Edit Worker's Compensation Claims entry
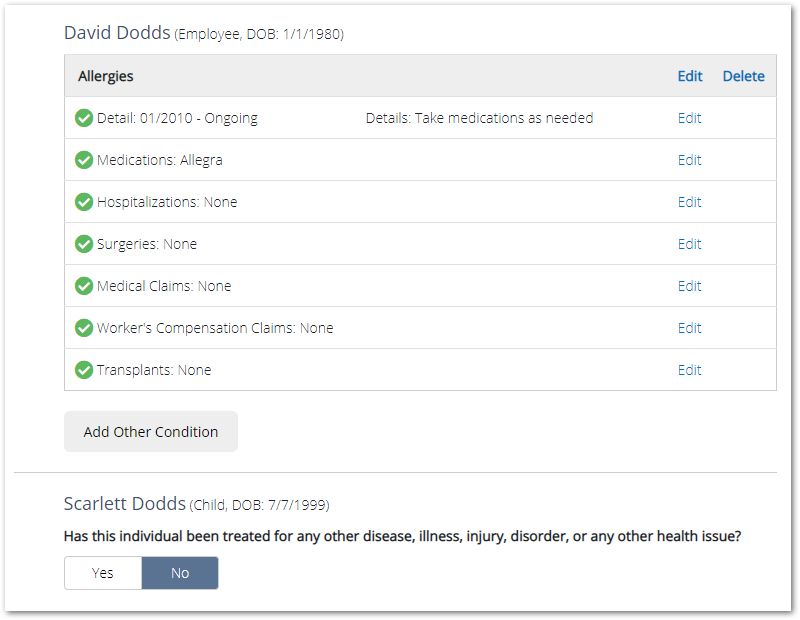This screenshot has width=800, height=620. coord(689,328)
